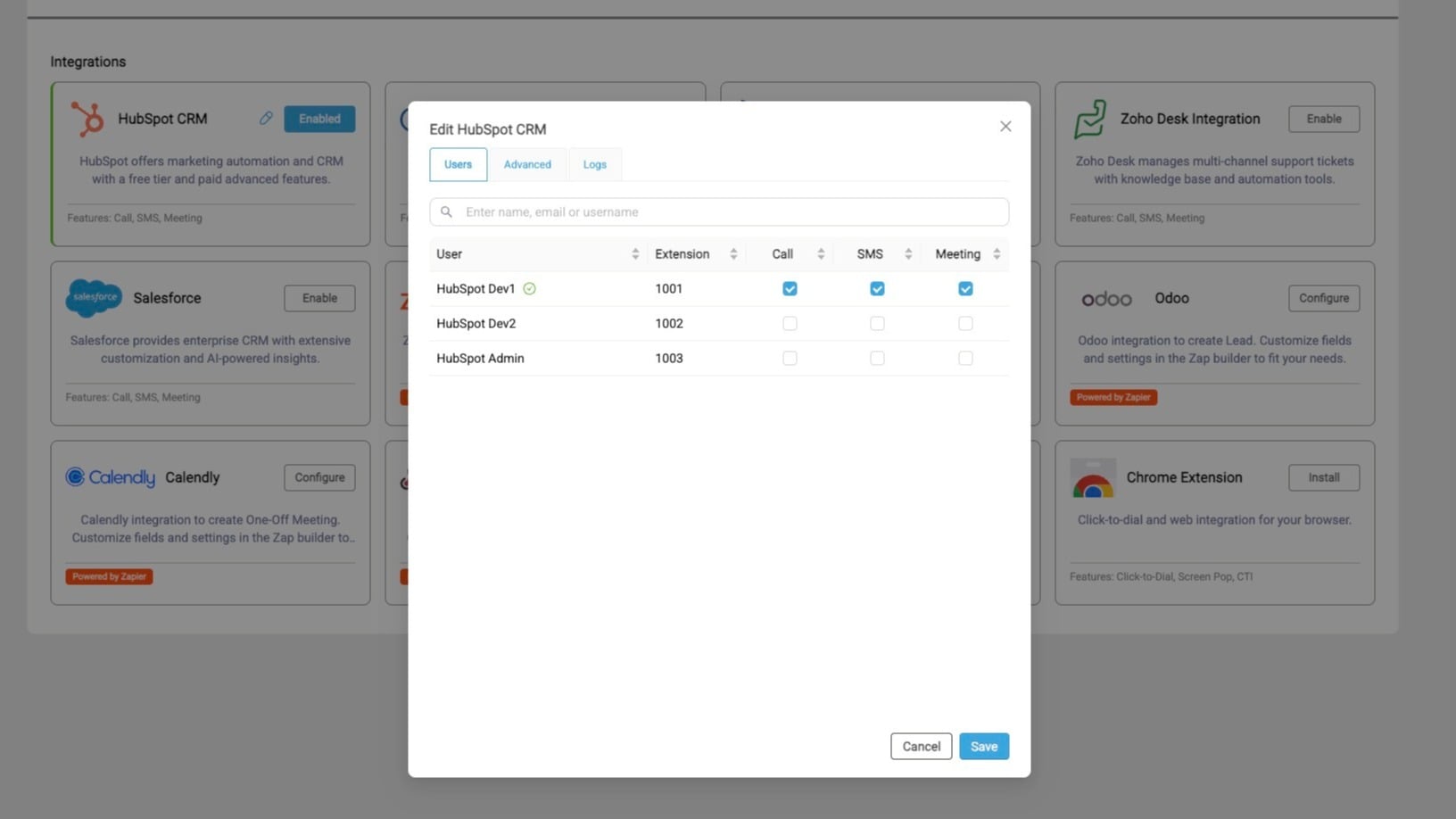1456x819 pixels.
Task: Click the Chrome Extension logo icon
Action: (1093, 478)
